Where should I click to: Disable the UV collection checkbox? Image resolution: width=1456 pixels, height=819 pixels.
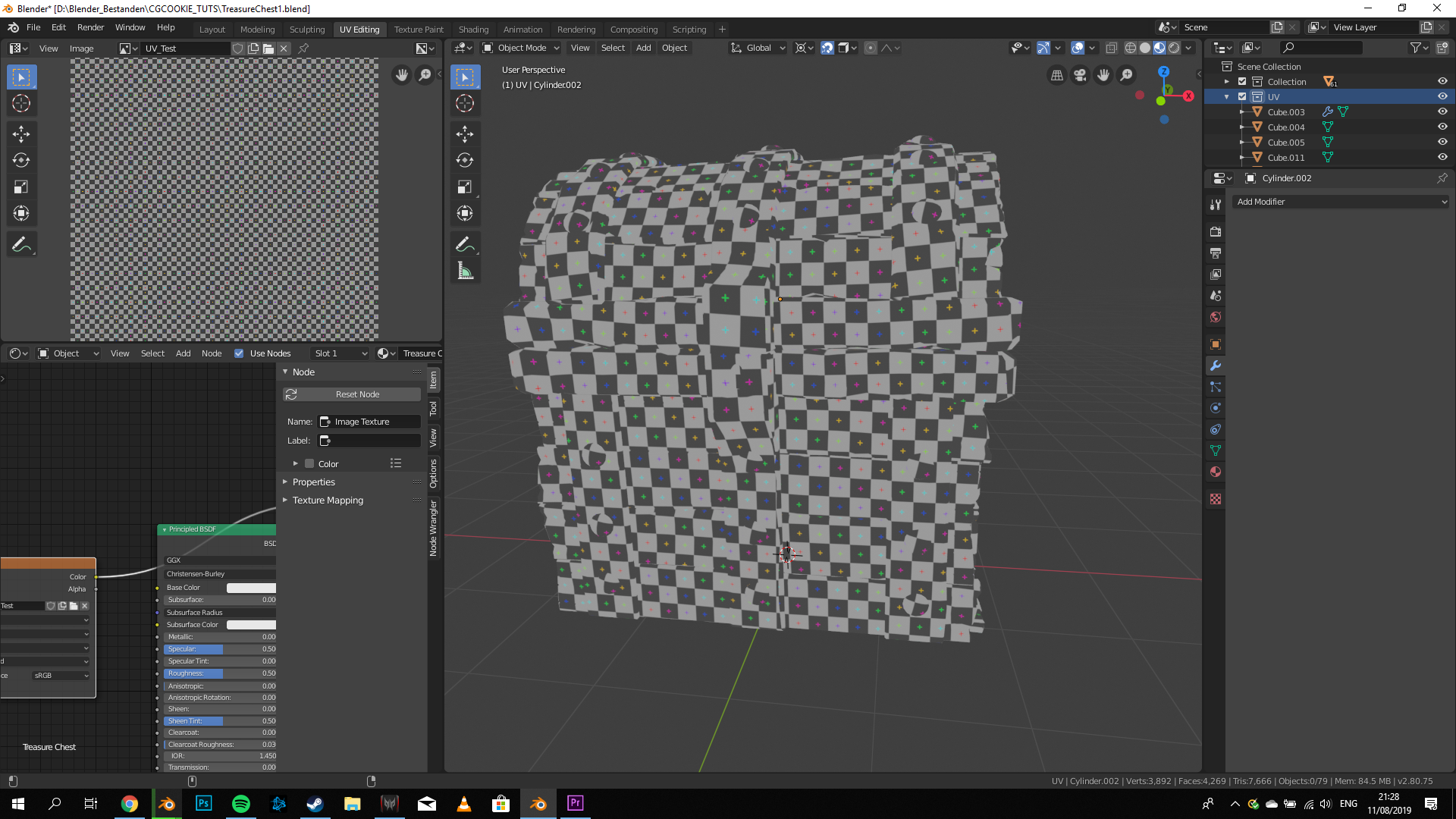pos(1242,96)
